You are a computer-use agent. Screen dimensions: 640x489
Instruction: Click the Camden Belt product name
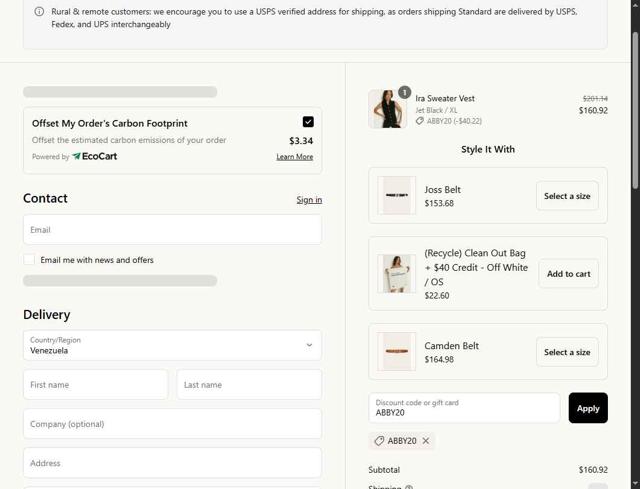click(x=451, y=346)
